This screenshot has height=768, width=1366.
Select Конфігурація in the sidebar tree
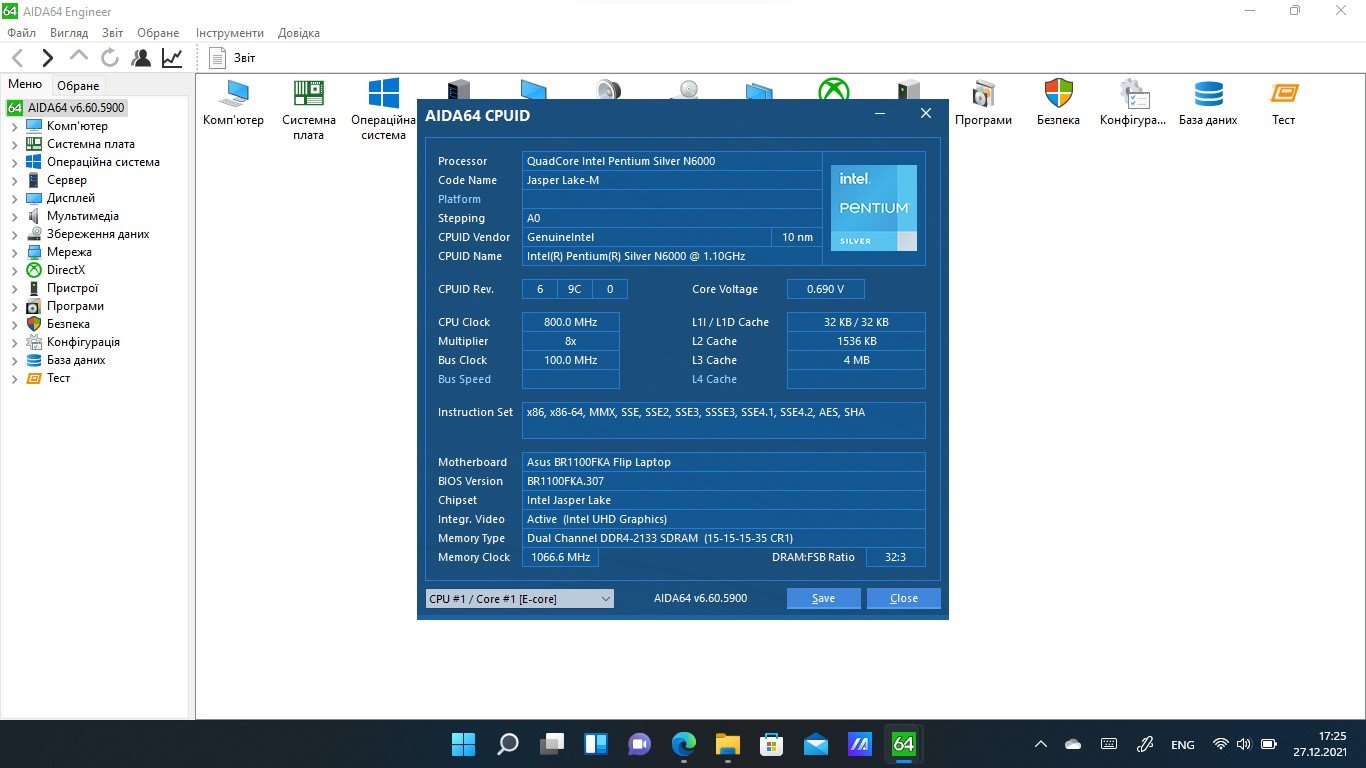click(x=83, y=342)
